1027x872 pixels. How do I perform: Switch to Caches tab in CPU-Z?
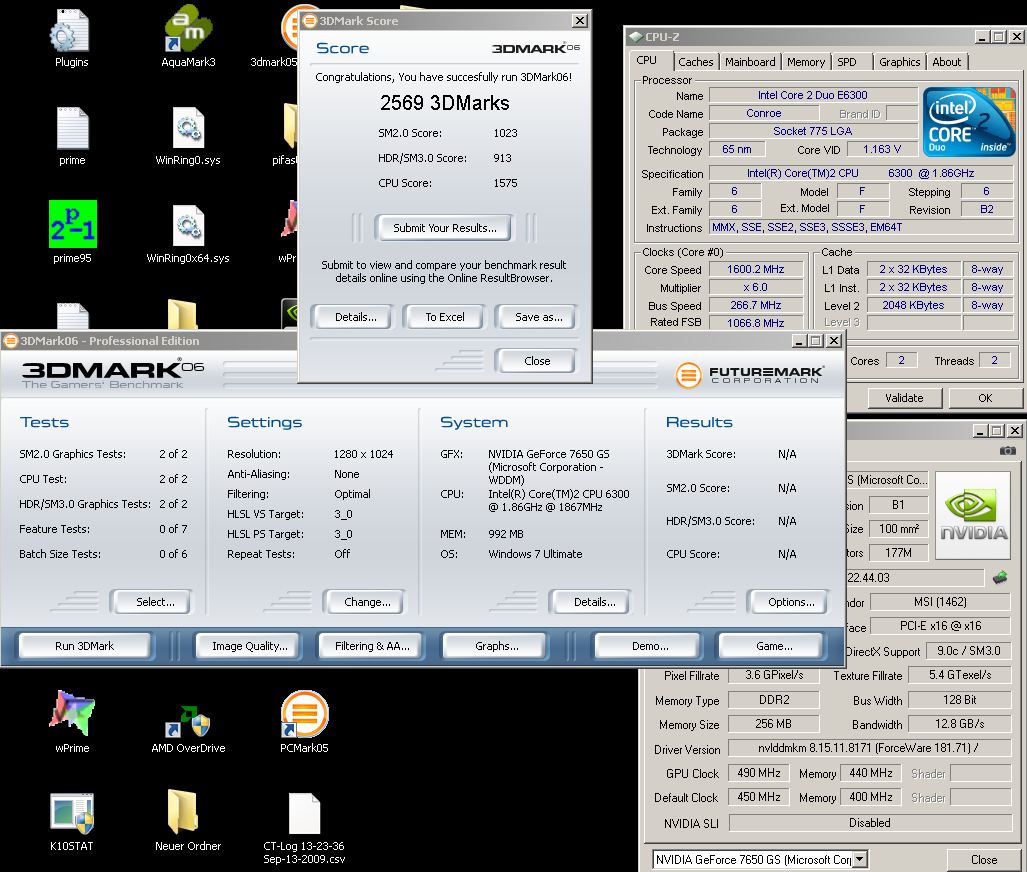click(x=696, y=62)
